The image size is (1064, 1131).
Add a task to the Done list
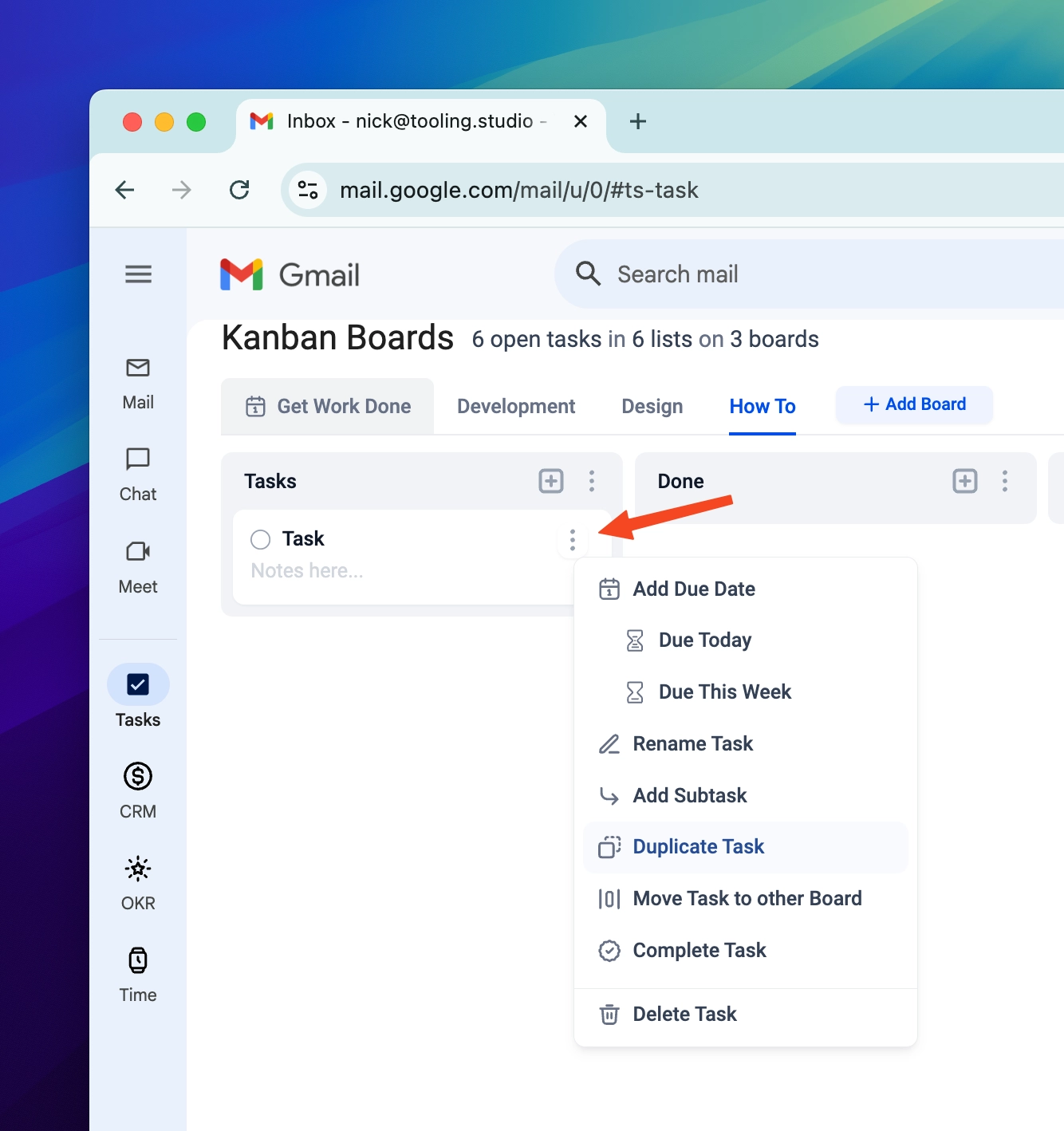(965, 481)
